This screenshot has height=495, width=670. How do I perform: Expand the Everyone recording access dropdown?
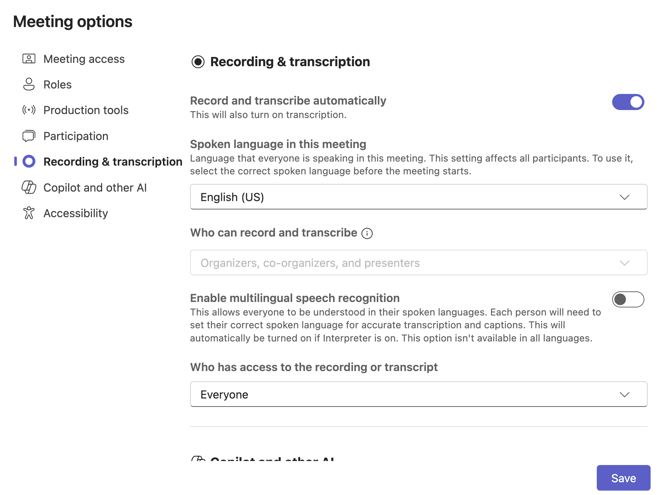click(418, 395)
